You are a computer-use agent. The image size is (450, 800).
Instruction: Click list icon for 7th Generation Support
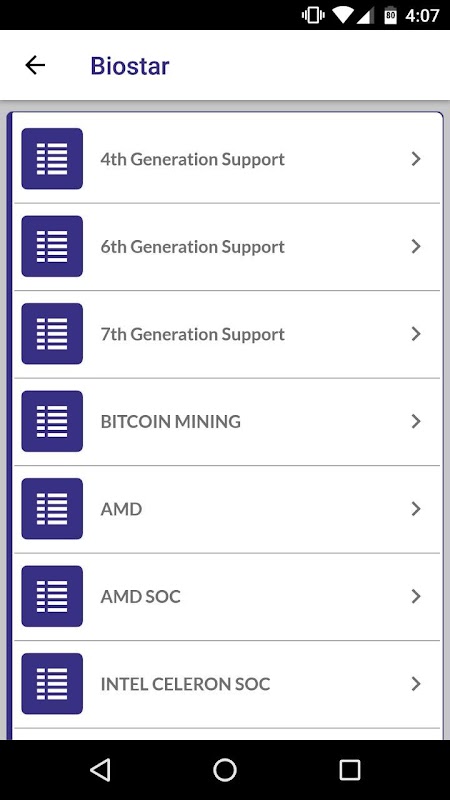point(52,334)
